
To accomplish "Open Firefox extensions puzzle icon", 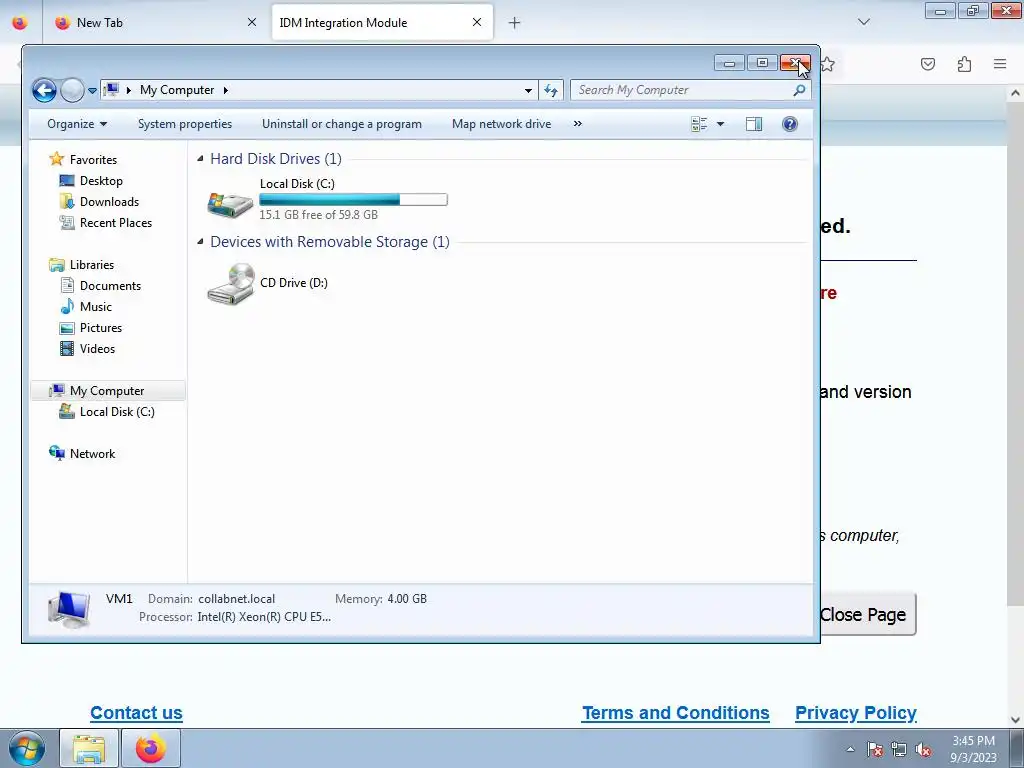I will tap(965, 64).
